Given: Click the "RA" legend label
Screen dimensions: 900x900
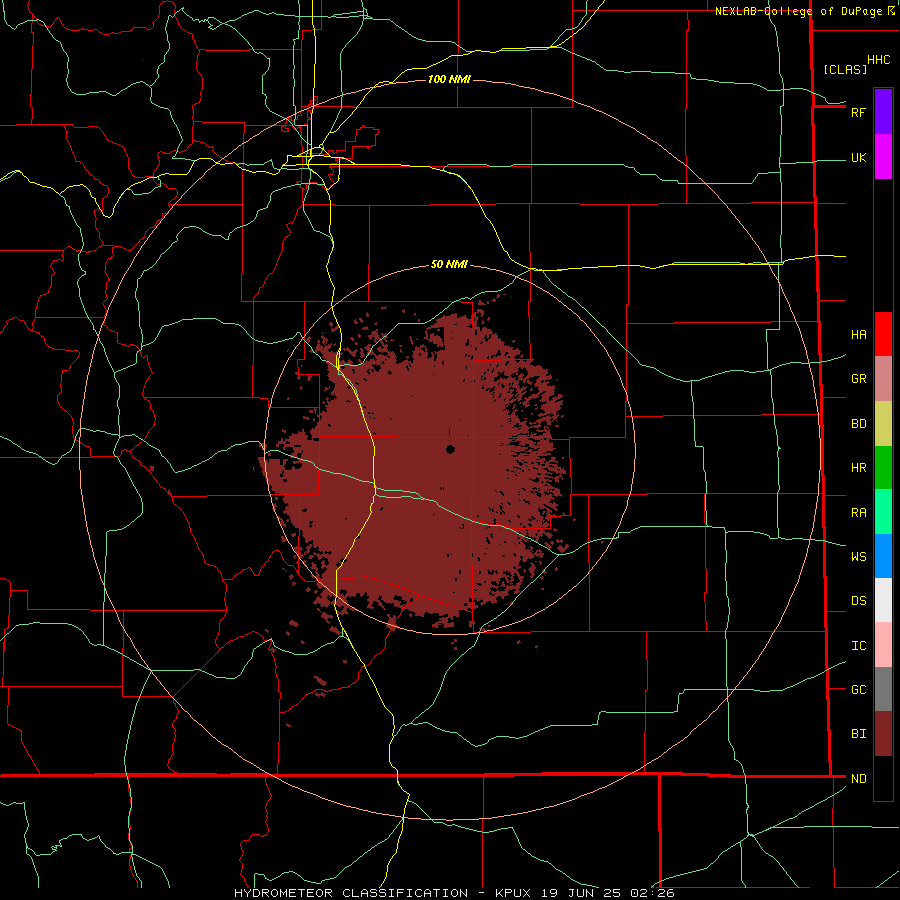Looking at the screenshot, I should [x=859, y=513].
